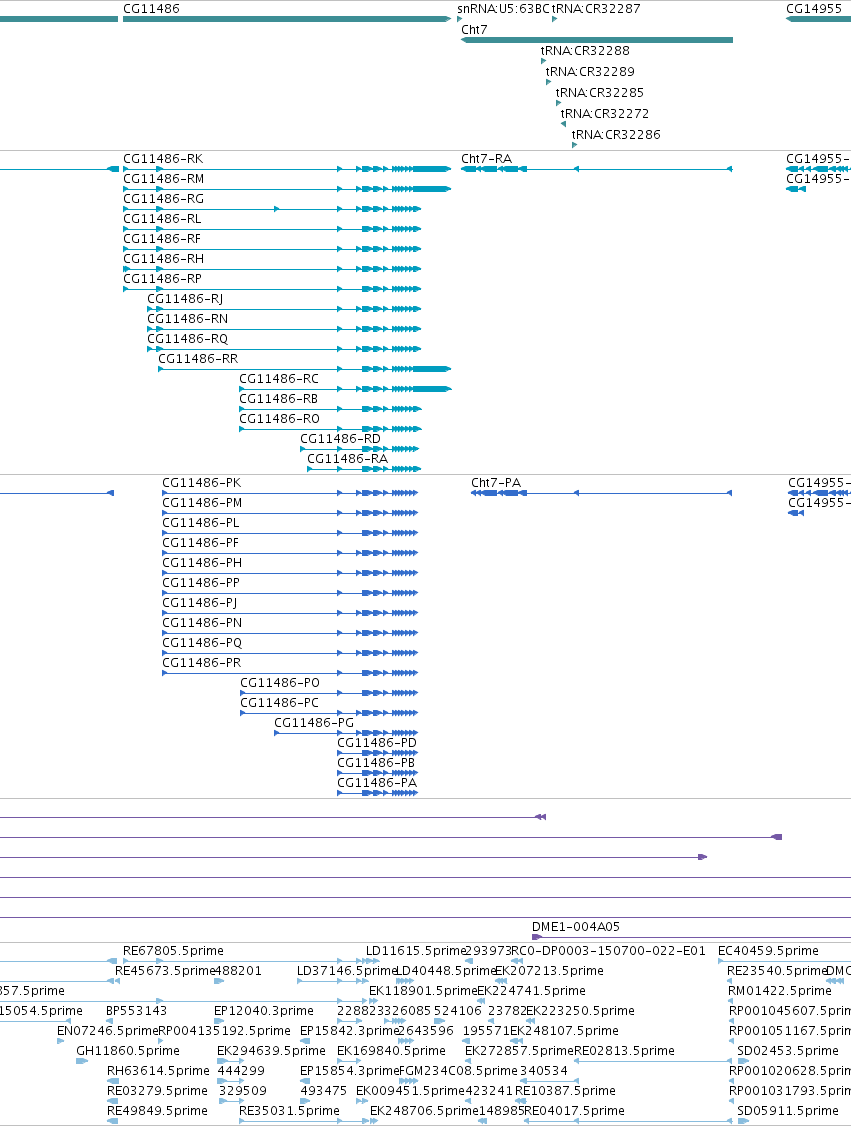Viewport: 851px width, 1126px height.
Task: Select protein CG11486-PN
Action: [x=203, y=623]
